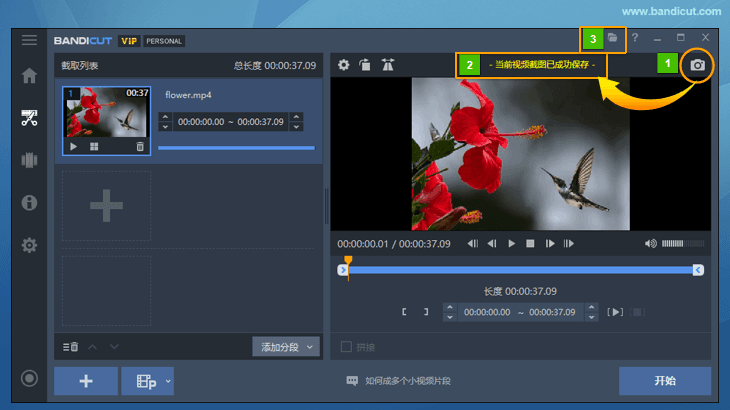
Task: Open the hamburger menu at top left
Action: coord(29,40)
